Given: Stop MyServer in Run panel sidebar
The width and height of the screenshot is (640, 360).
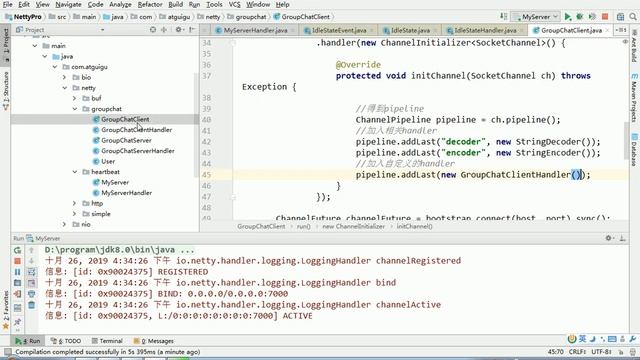Looking at the screenshot, I should click(18, 261).
